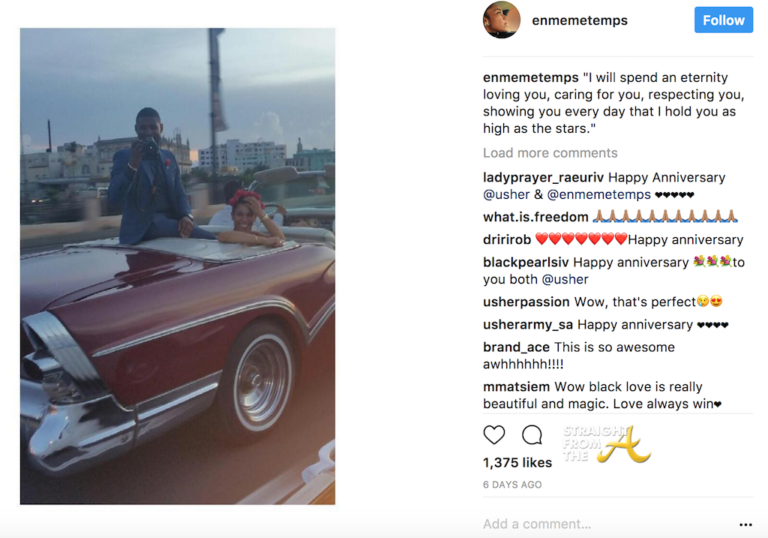
Task: Click the heart like icon
Action: pos(494,435)
